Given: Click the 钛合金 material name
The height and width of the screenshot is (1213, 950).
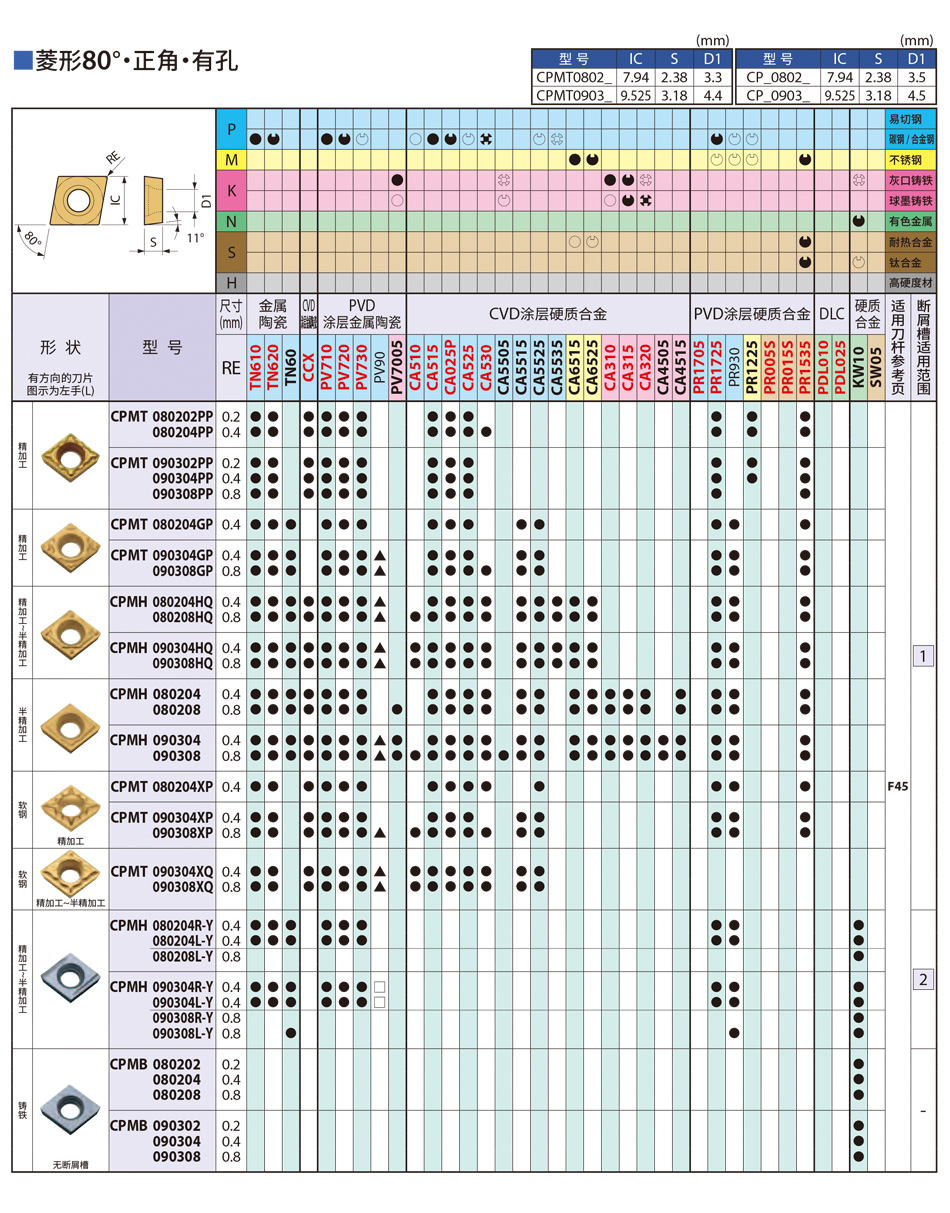Looking at the screenshot, I should [911, 261].
